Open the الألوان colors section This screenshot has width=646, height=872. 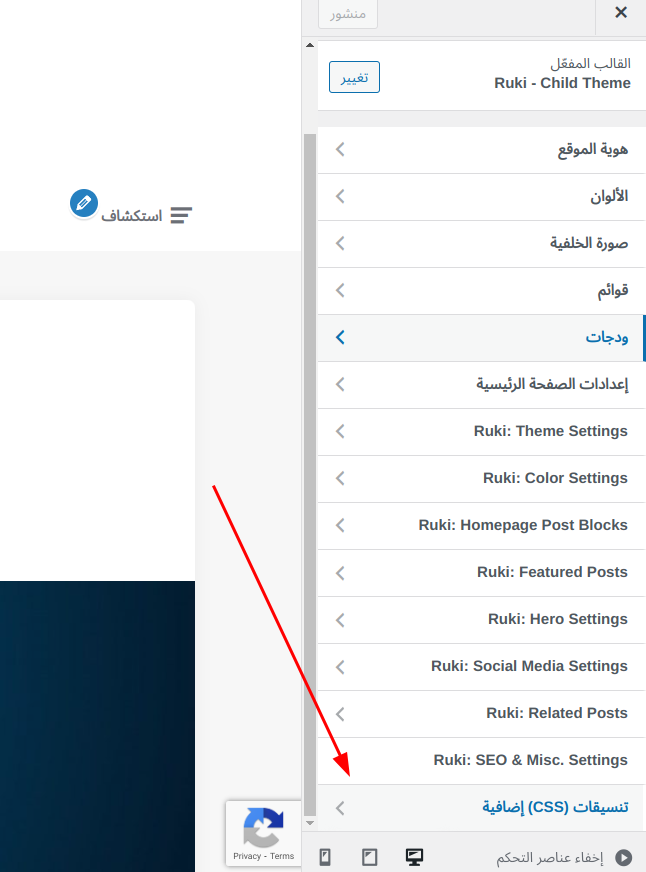tap(481, 197)
